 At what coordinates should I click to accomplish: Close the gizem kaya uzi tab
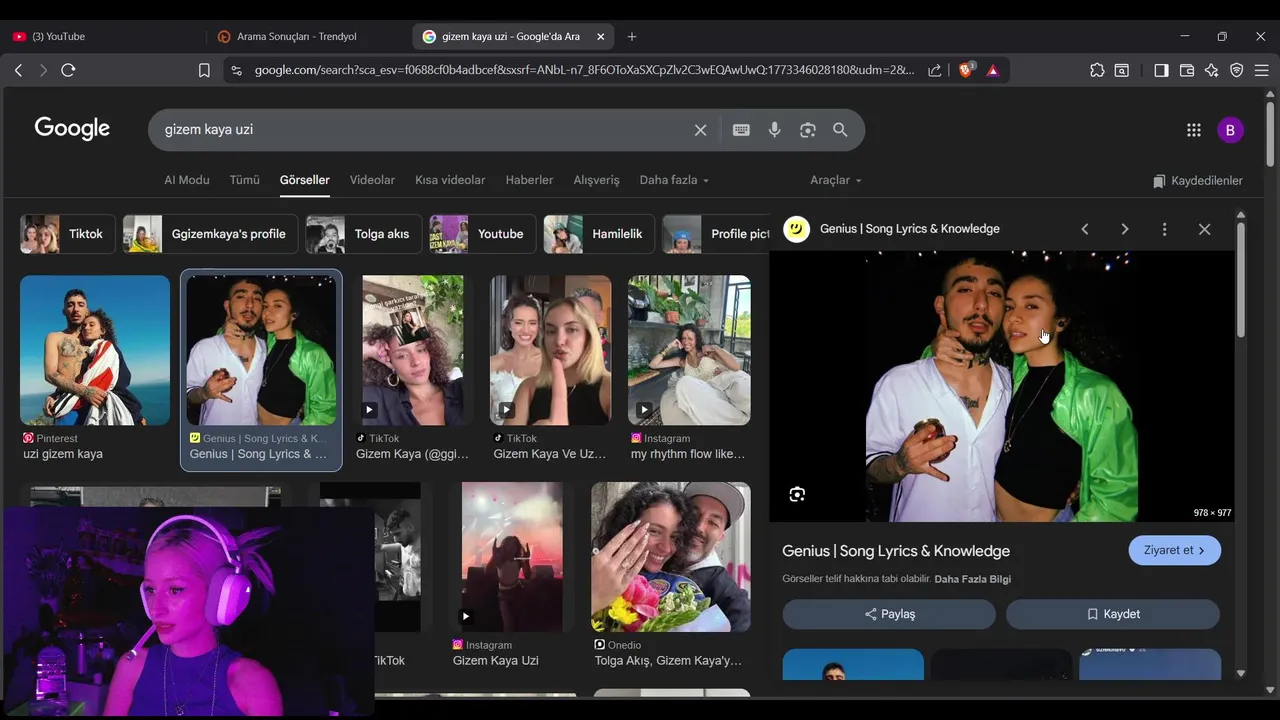600,37
